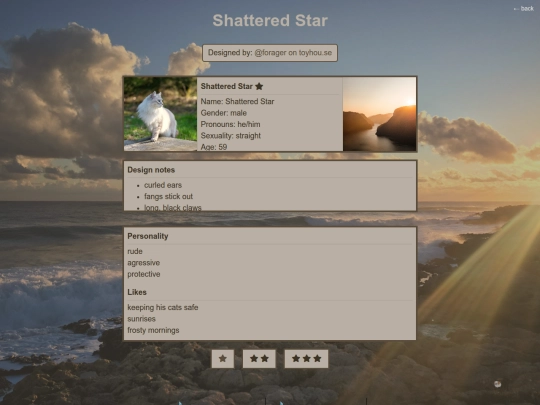The width and height of the screenshot is (540, 405).
Task: Choose the three-star button
Action: point(306,359)
